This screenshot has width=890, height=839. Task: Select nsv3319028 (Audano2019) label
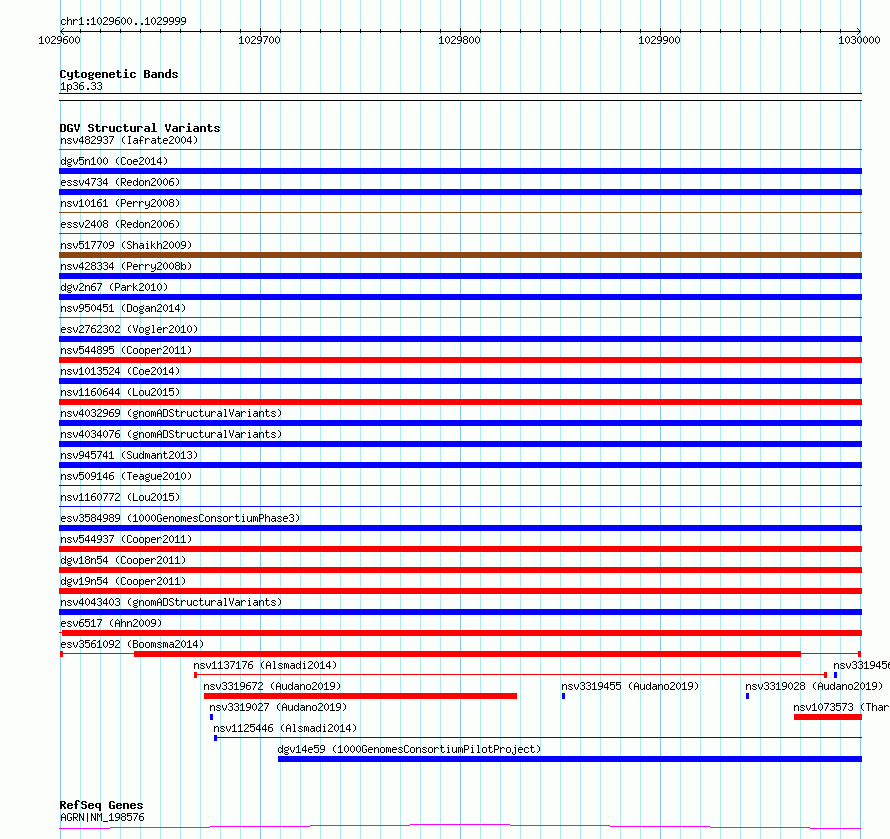(814, 686)
